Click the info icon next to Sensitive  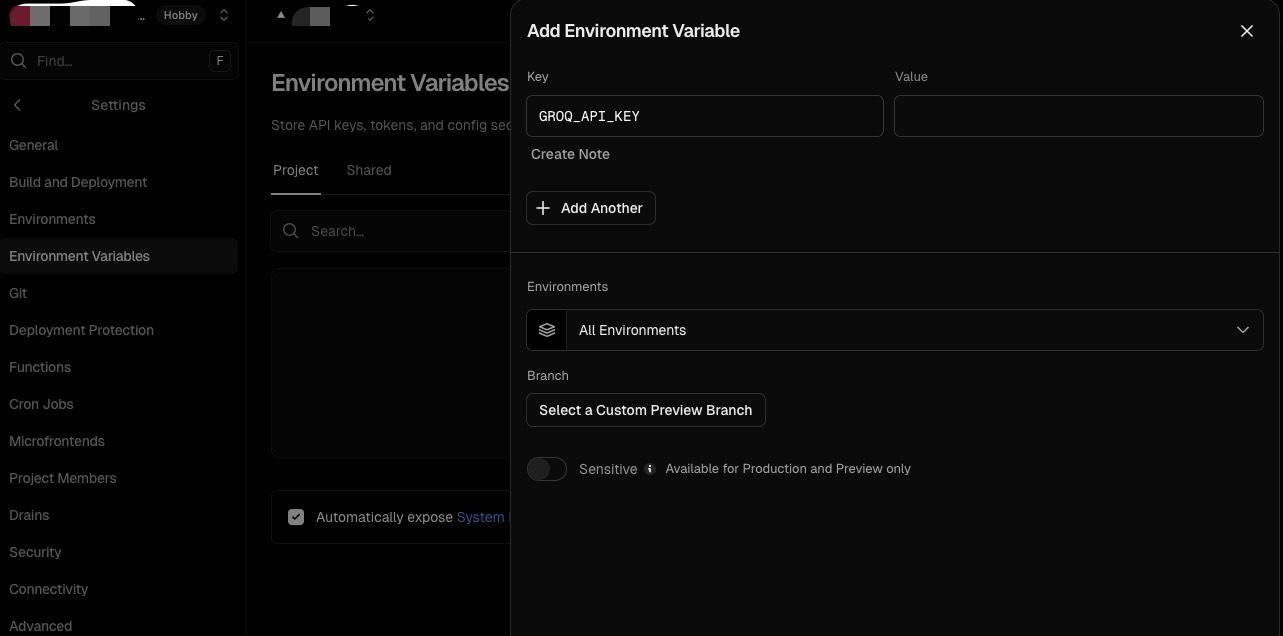pyautogui.click(x=650, y=469)
